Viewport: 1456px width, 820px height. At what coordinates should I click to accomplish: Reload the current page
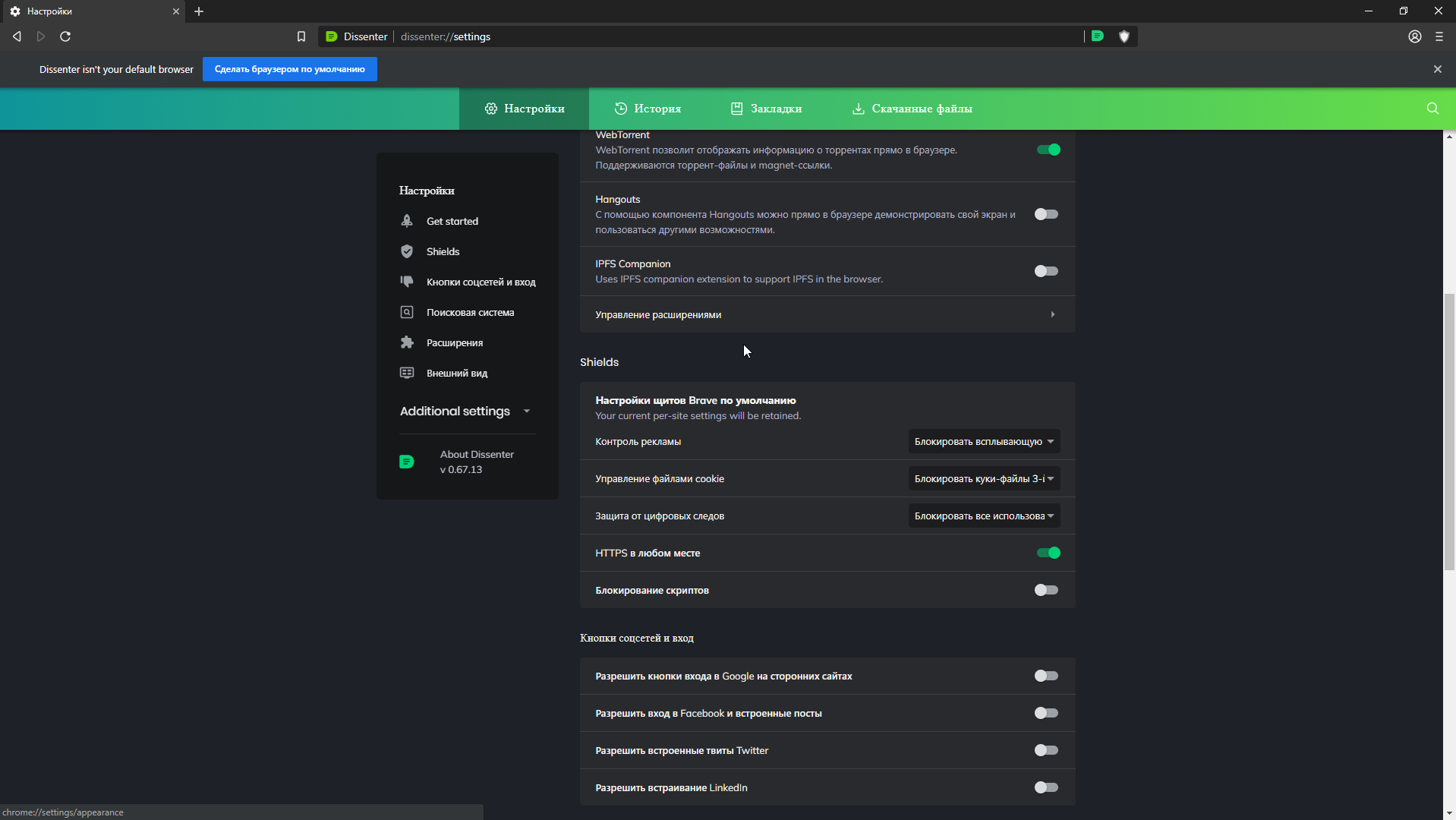(65, 36)
